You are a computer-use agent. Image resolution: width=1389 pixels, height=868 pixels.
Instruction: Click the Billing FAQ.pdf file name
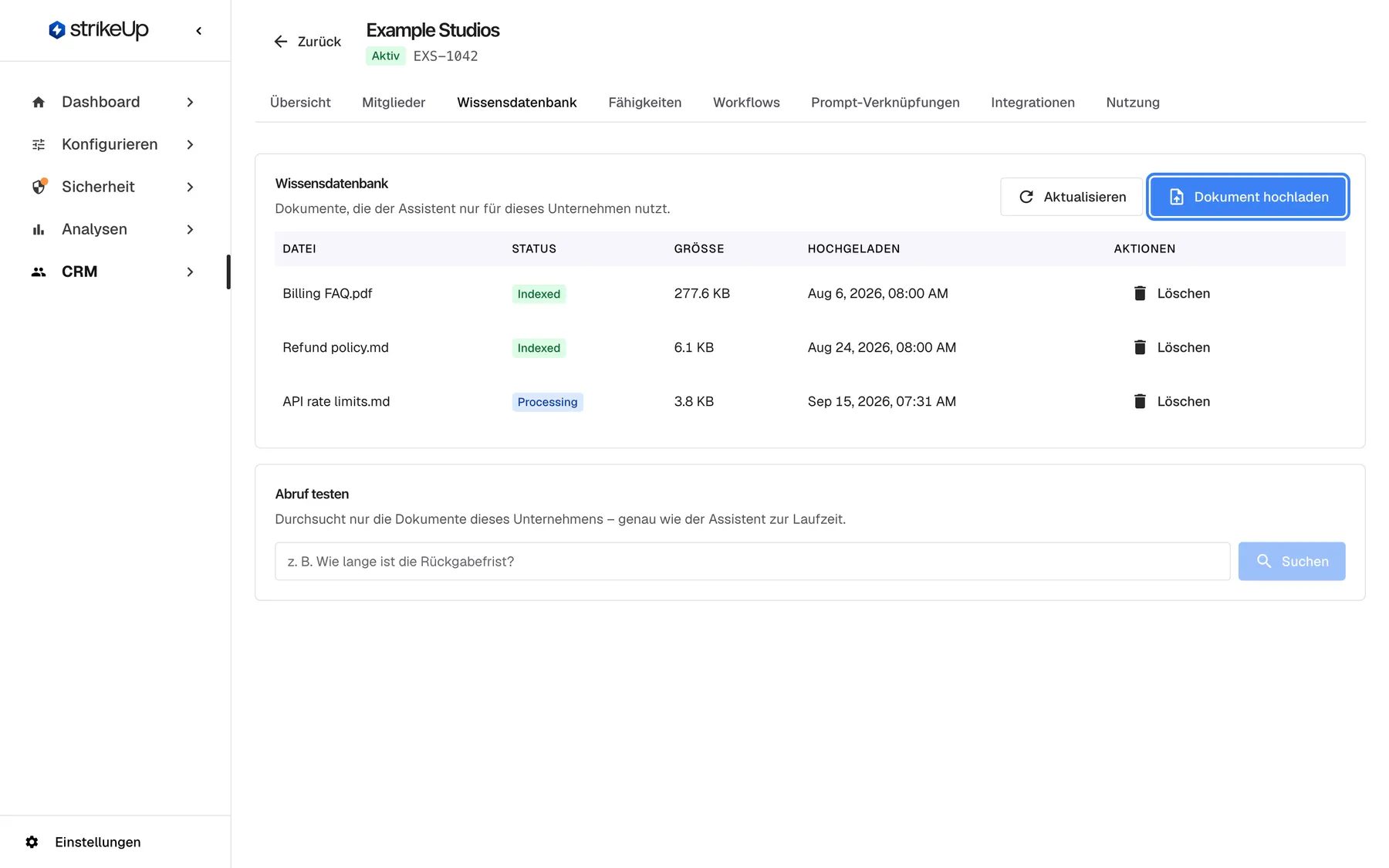pyautogui.click(x=327, y=294)
